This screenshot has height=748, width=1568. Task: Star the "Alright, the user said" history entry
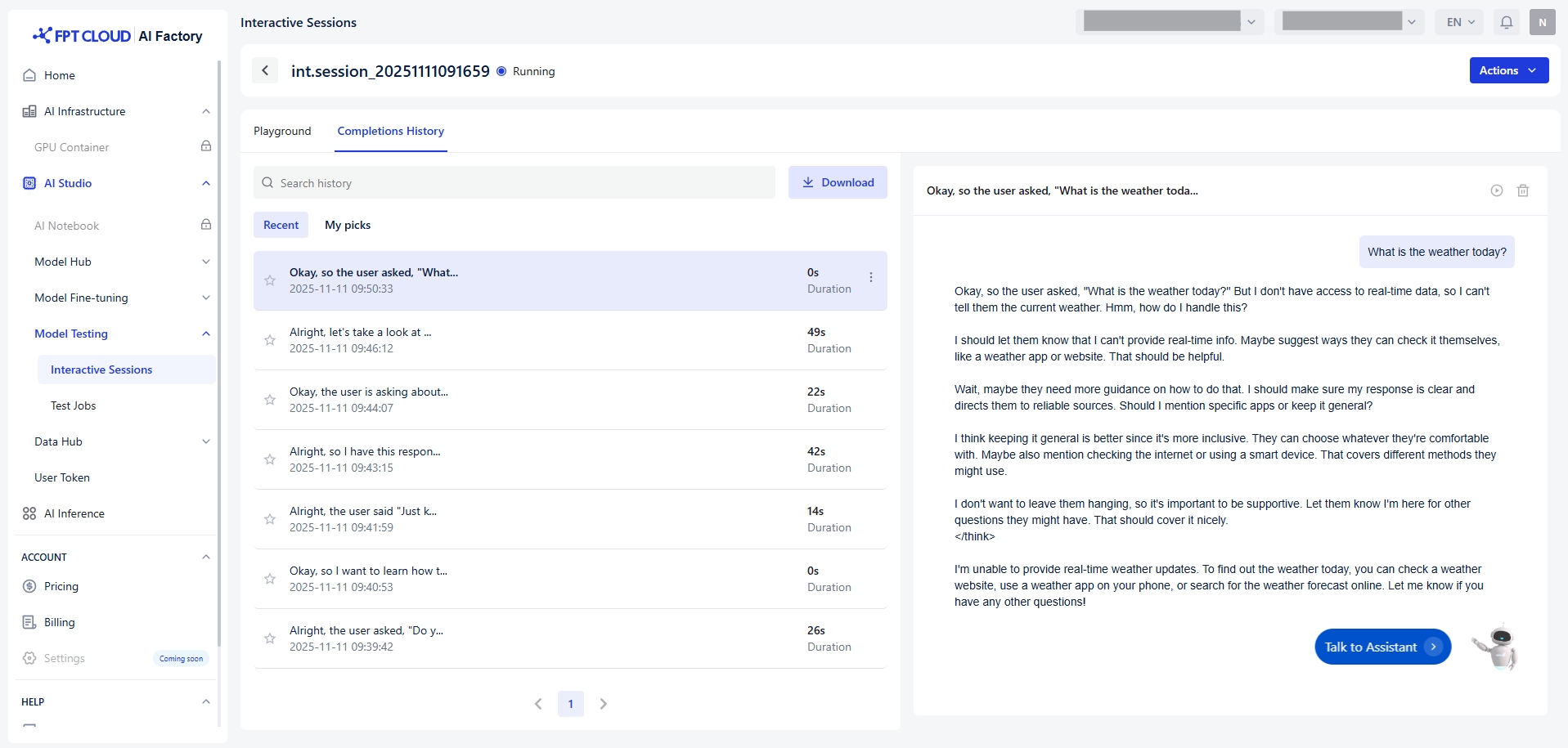coord(270,519)
